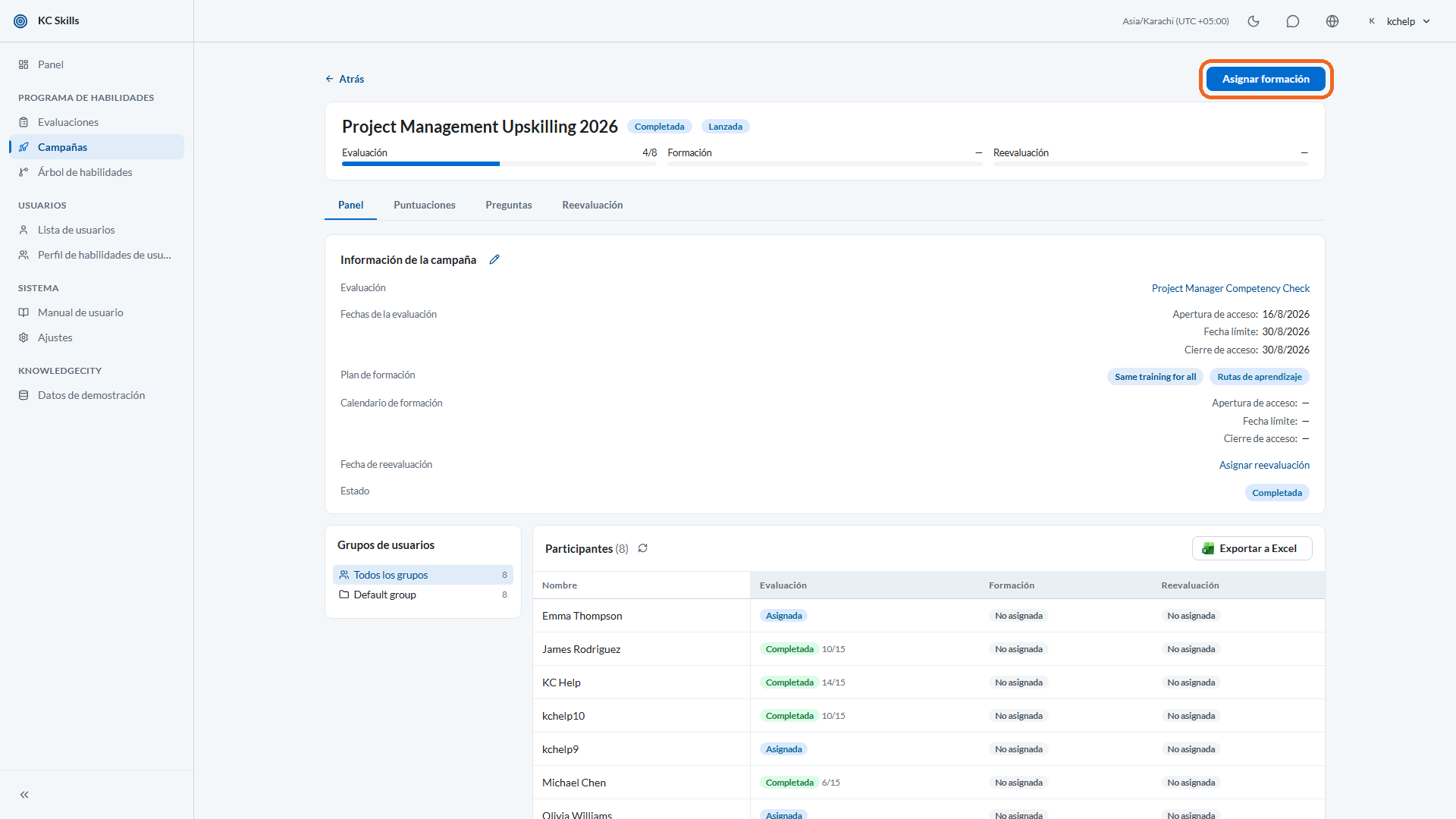Open the language globe icon
Viewport: 1456px width, 819px height.
pos(1332,21)
